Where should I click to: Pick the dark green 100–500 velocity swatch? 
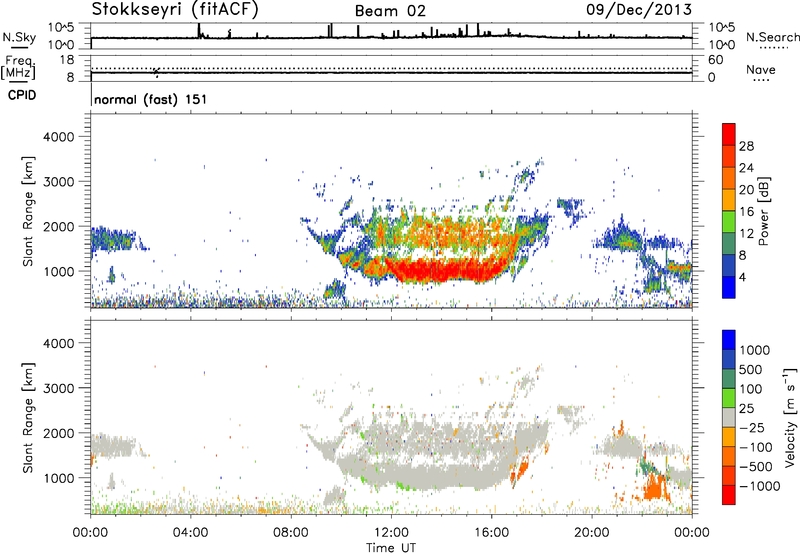(729, 379)
